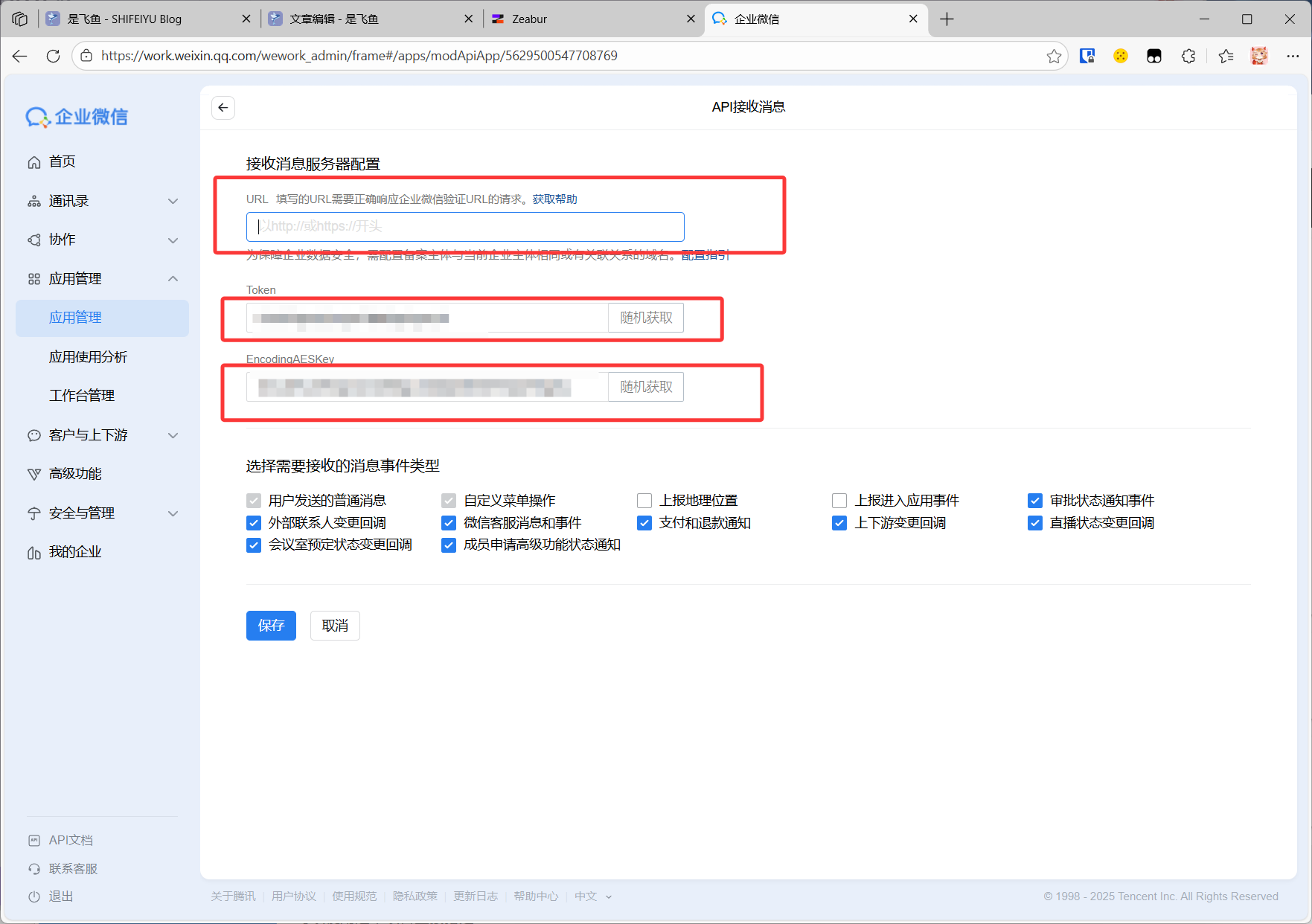The width and height of the screenshot is (1312, 924).
Task: Enable the 上报地理位置 checkbox
Action: pyautogui.click(x=644, y=501)
